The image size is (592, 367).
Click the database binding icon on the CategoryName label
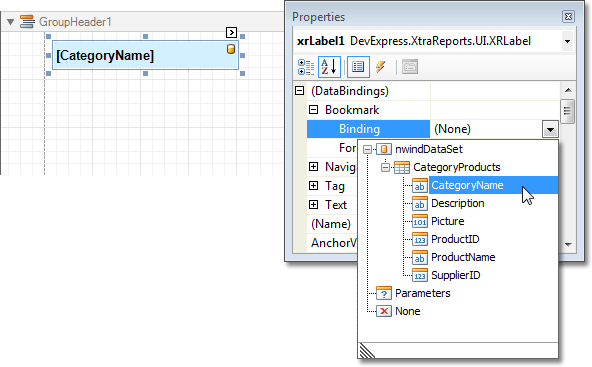pyautogui.click(x=231, y=49)
